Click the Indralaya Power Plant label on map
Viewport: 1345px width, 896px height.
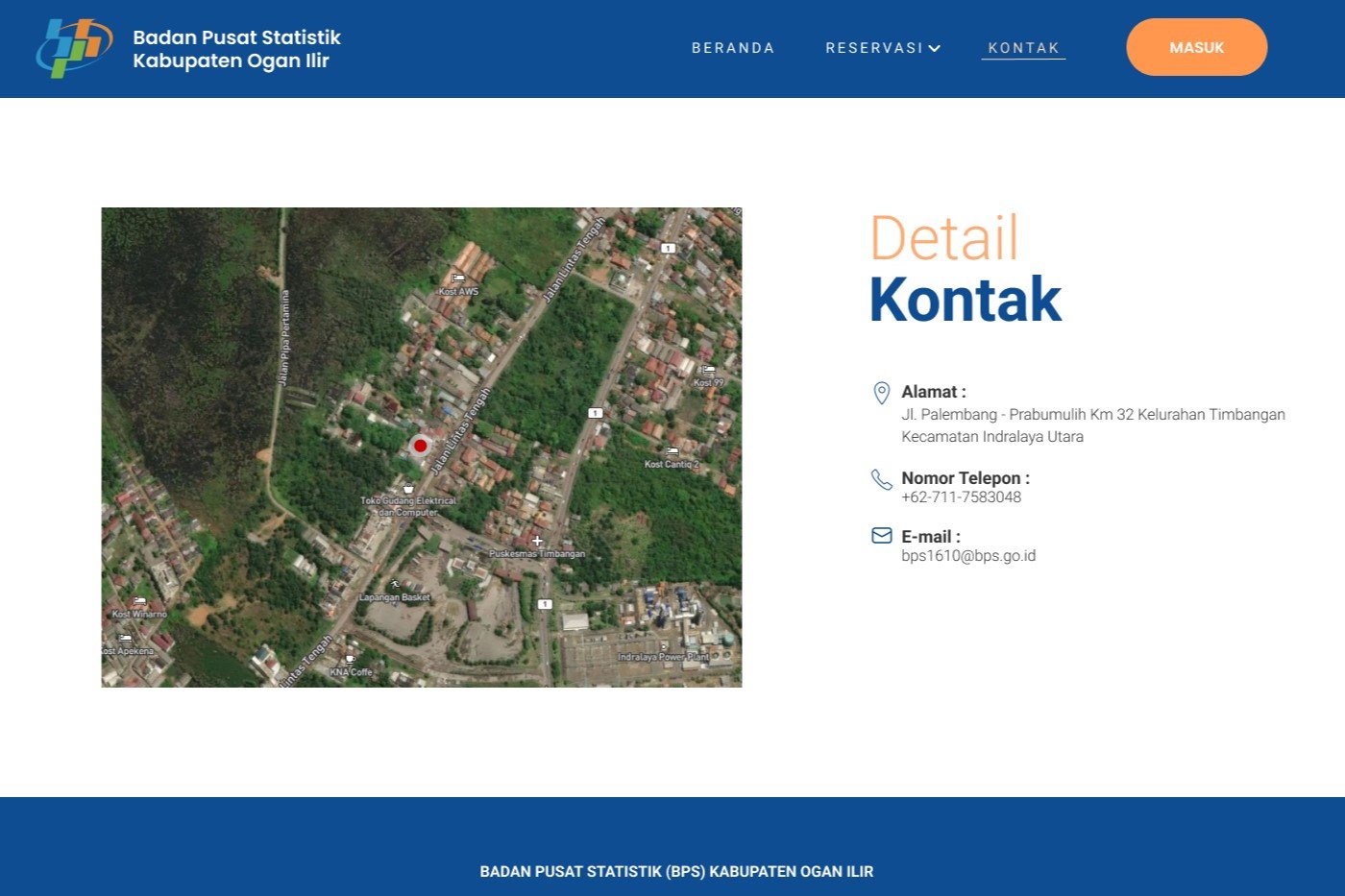point(664,657)
